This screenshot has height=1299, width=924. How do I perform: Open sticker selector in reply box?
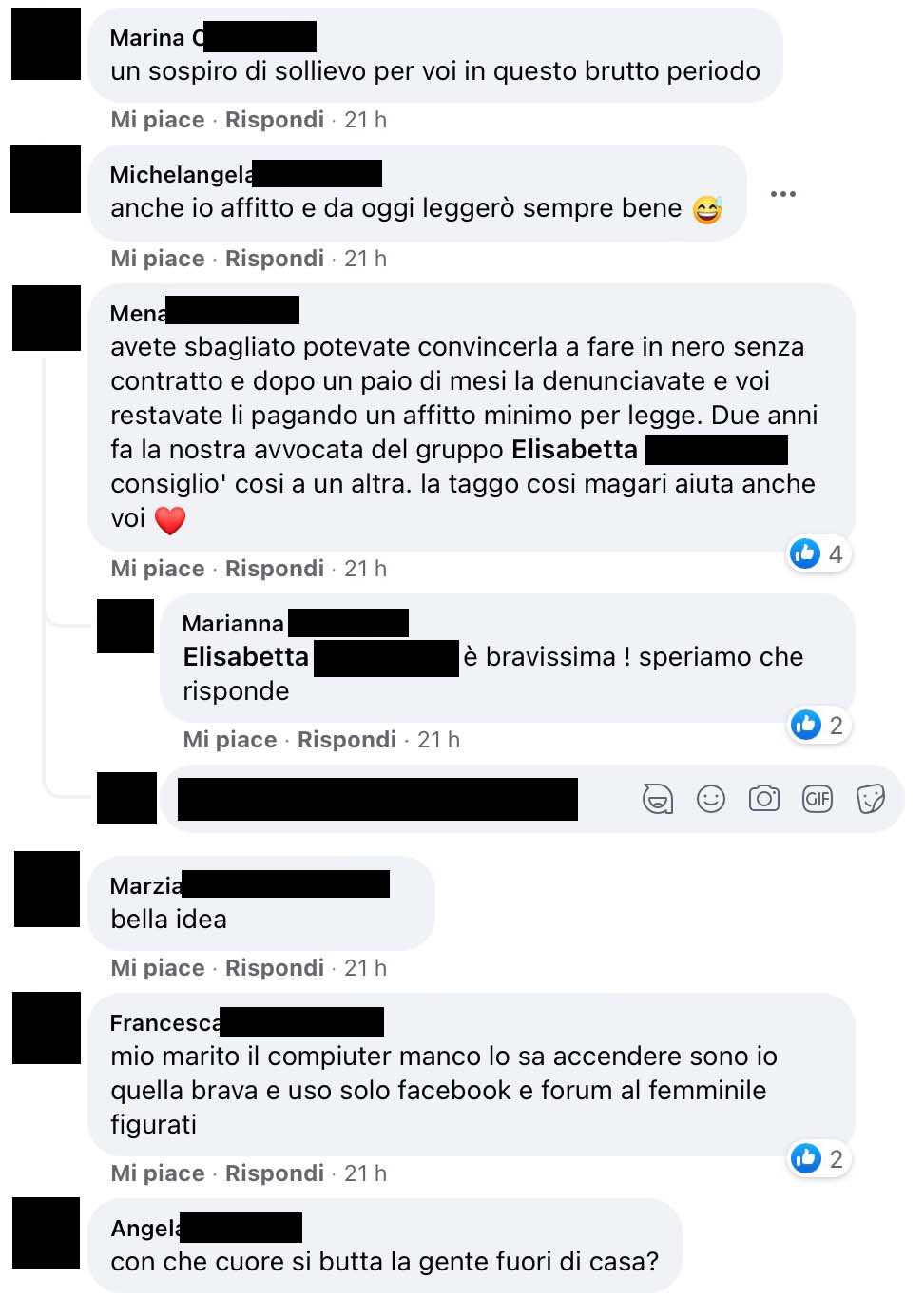click(871, 799)
